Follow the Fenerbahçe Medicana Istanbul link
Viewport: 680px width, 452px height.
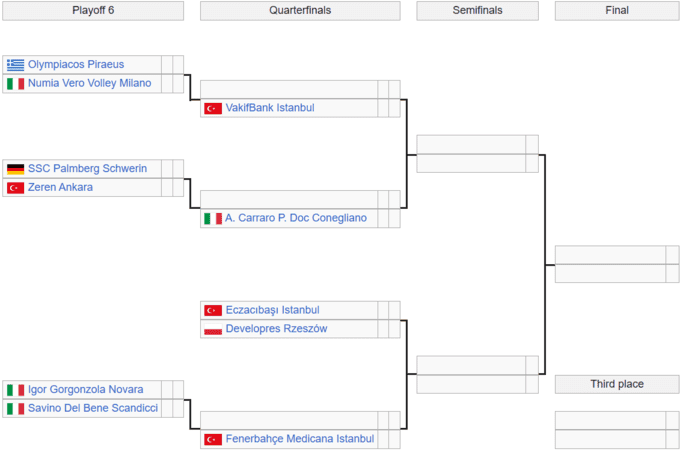300,439
